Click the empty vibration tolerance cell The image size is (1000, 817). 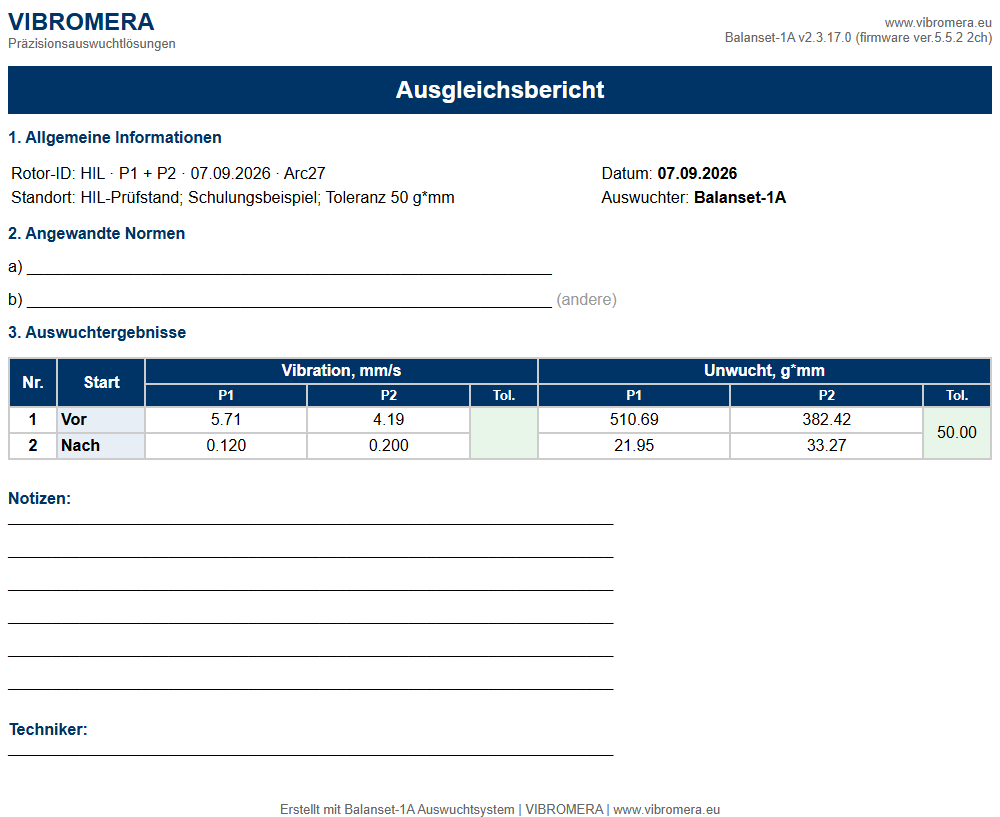tap(504, 433)
